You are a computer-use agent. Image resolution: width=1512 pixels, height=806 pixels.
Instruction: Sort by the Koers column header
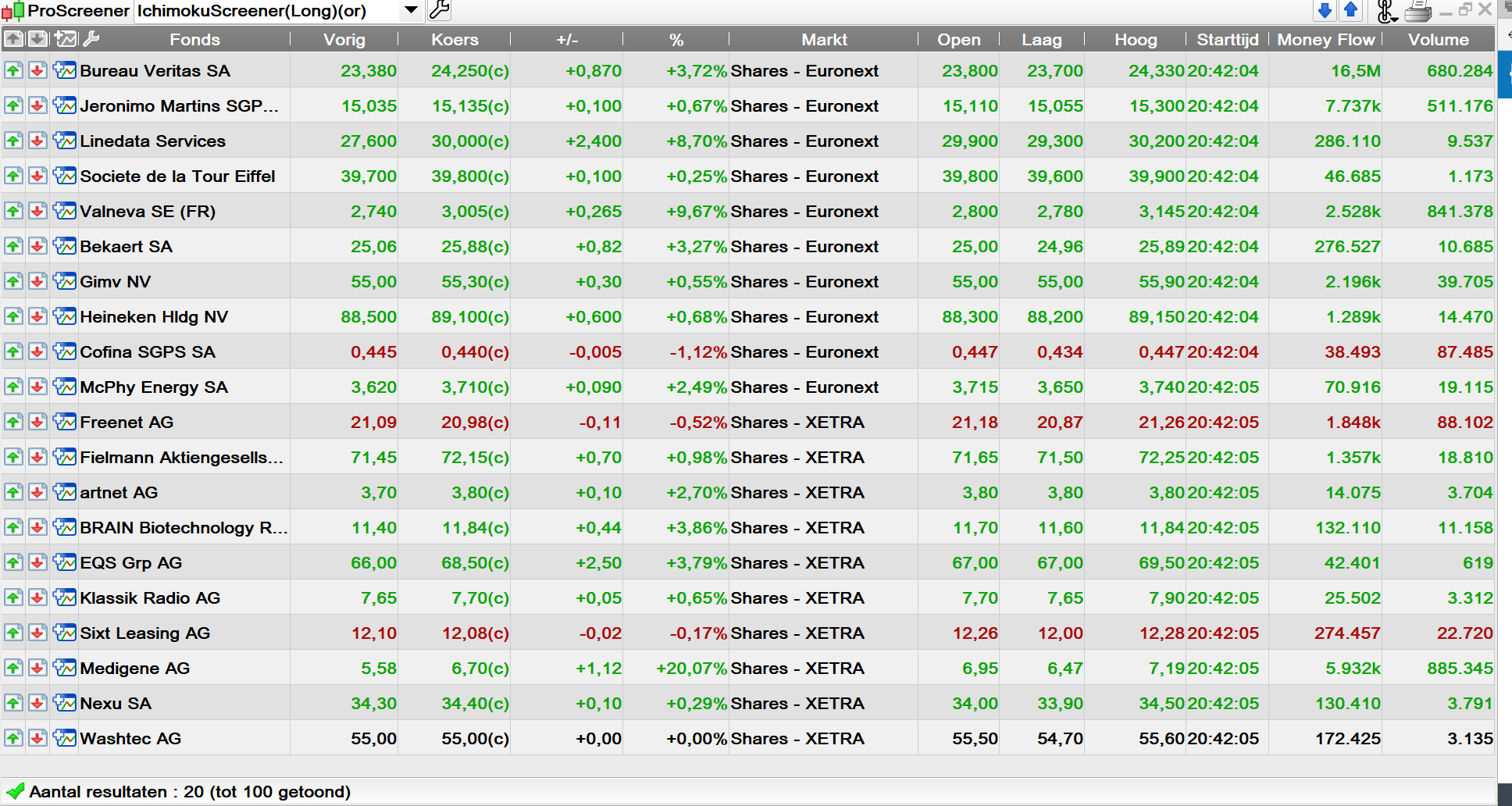455,40
